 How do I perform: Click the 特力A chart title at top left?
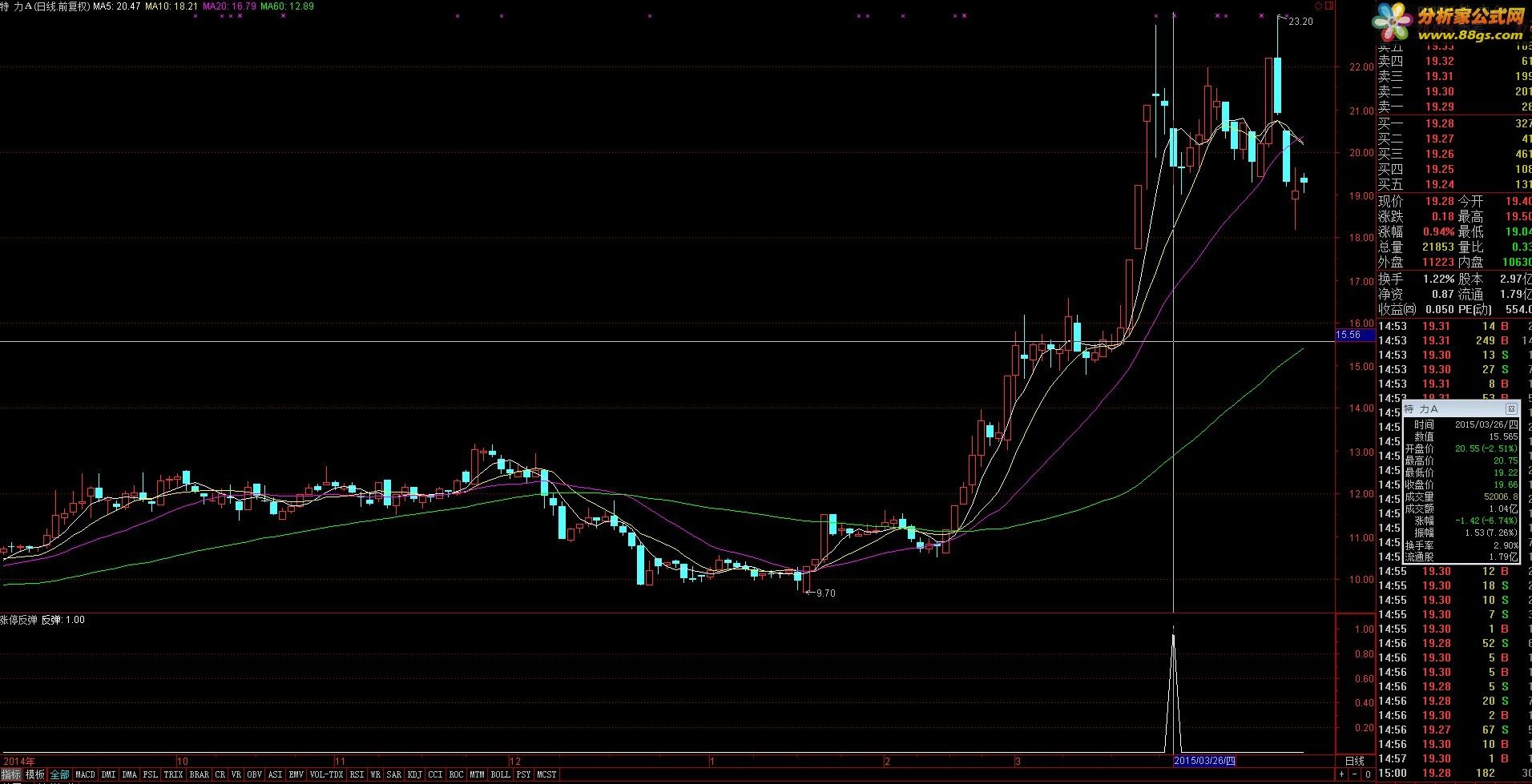point(45,6)
